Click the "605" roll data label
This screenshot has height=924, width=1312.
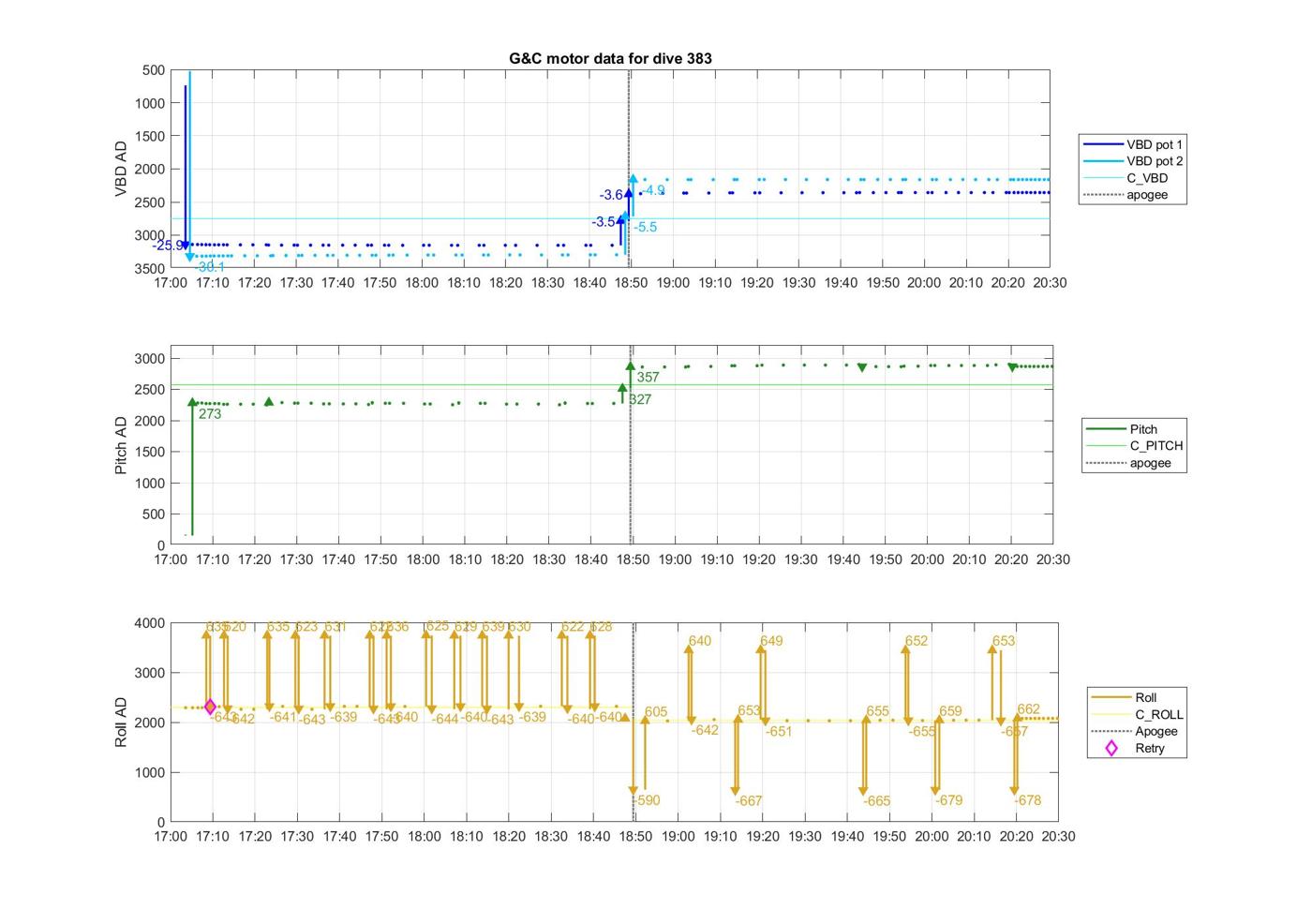pos(656,712)
